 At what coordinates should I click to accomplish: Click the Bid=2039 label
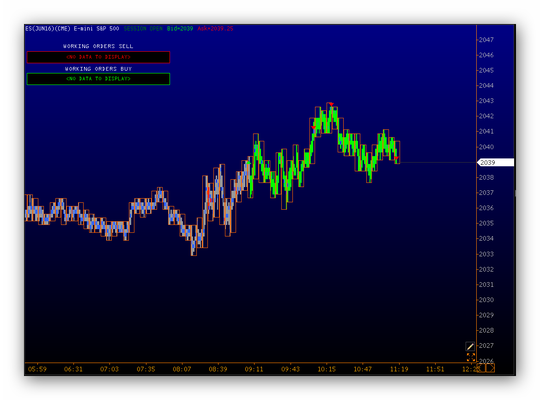180,29
